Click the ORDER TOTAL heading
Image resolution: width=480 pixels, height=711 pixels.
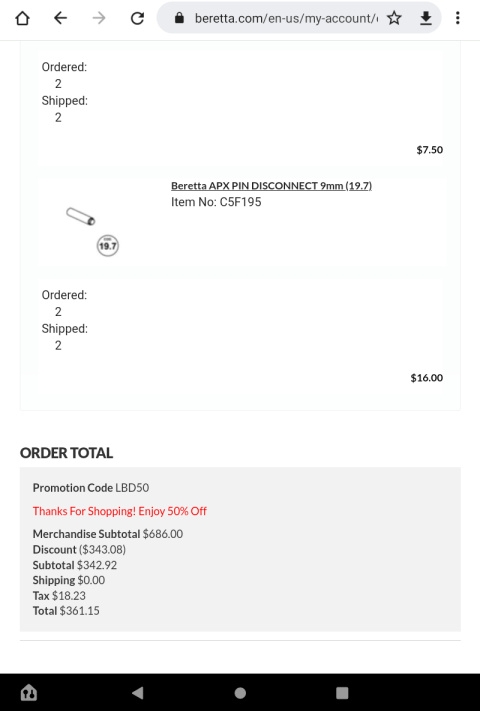tap(66, 453)
